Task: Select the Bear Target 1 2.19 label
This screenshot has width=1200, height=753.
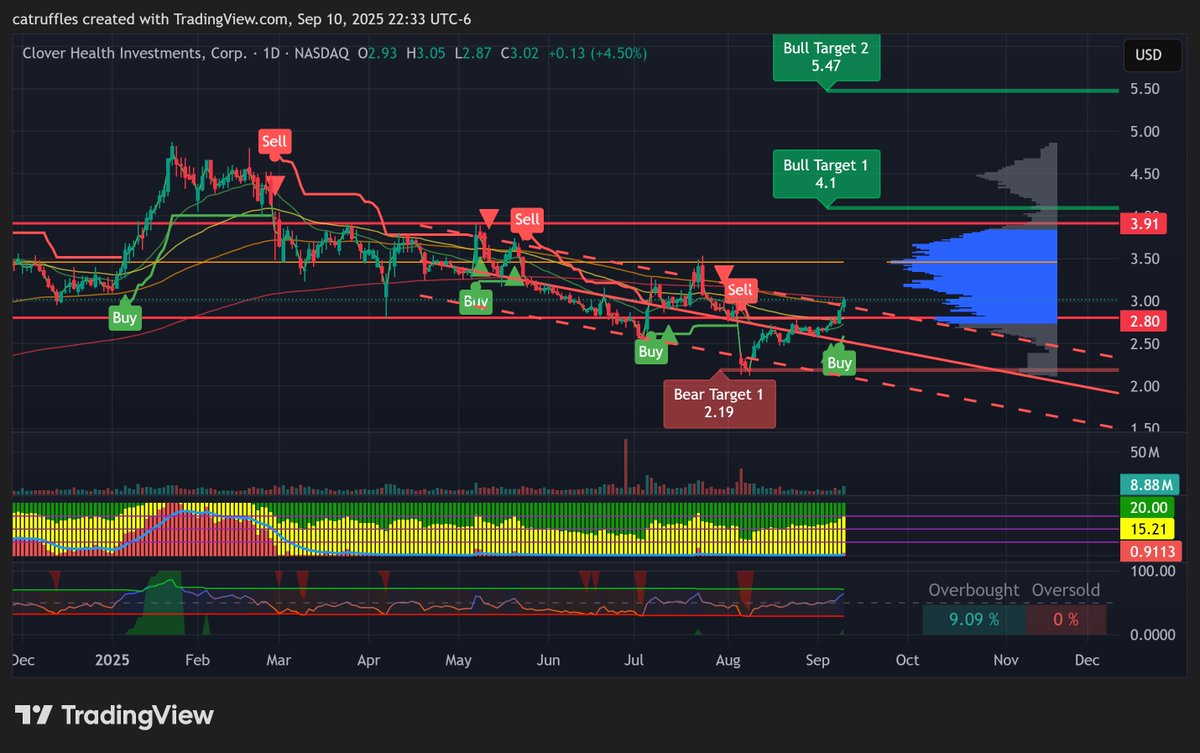Action: pyautogui.click(x=718, y=403)
